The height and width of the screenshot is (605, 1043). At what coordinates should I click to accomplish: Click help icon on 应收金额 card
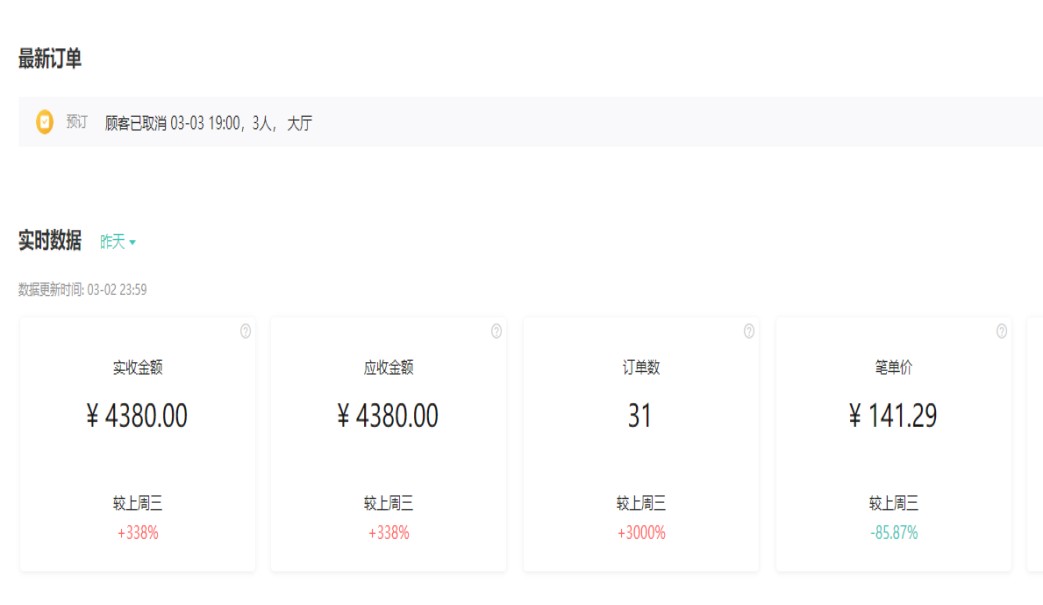point(496,332)
